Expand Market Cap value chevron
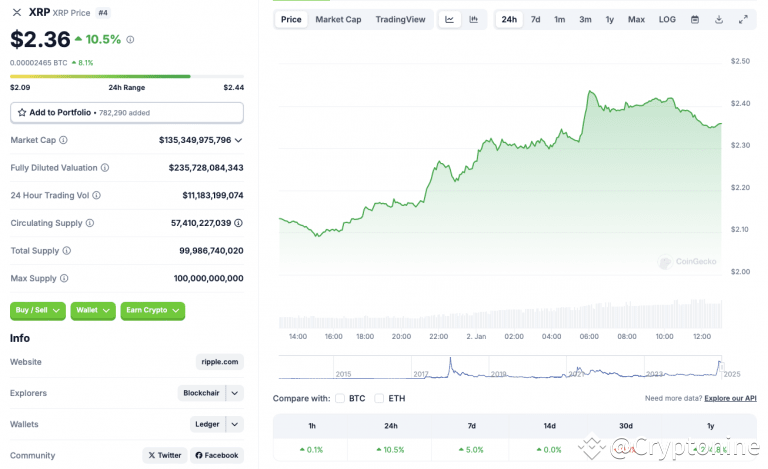Screen dimensions: 768x469 (x=239, y=141)
